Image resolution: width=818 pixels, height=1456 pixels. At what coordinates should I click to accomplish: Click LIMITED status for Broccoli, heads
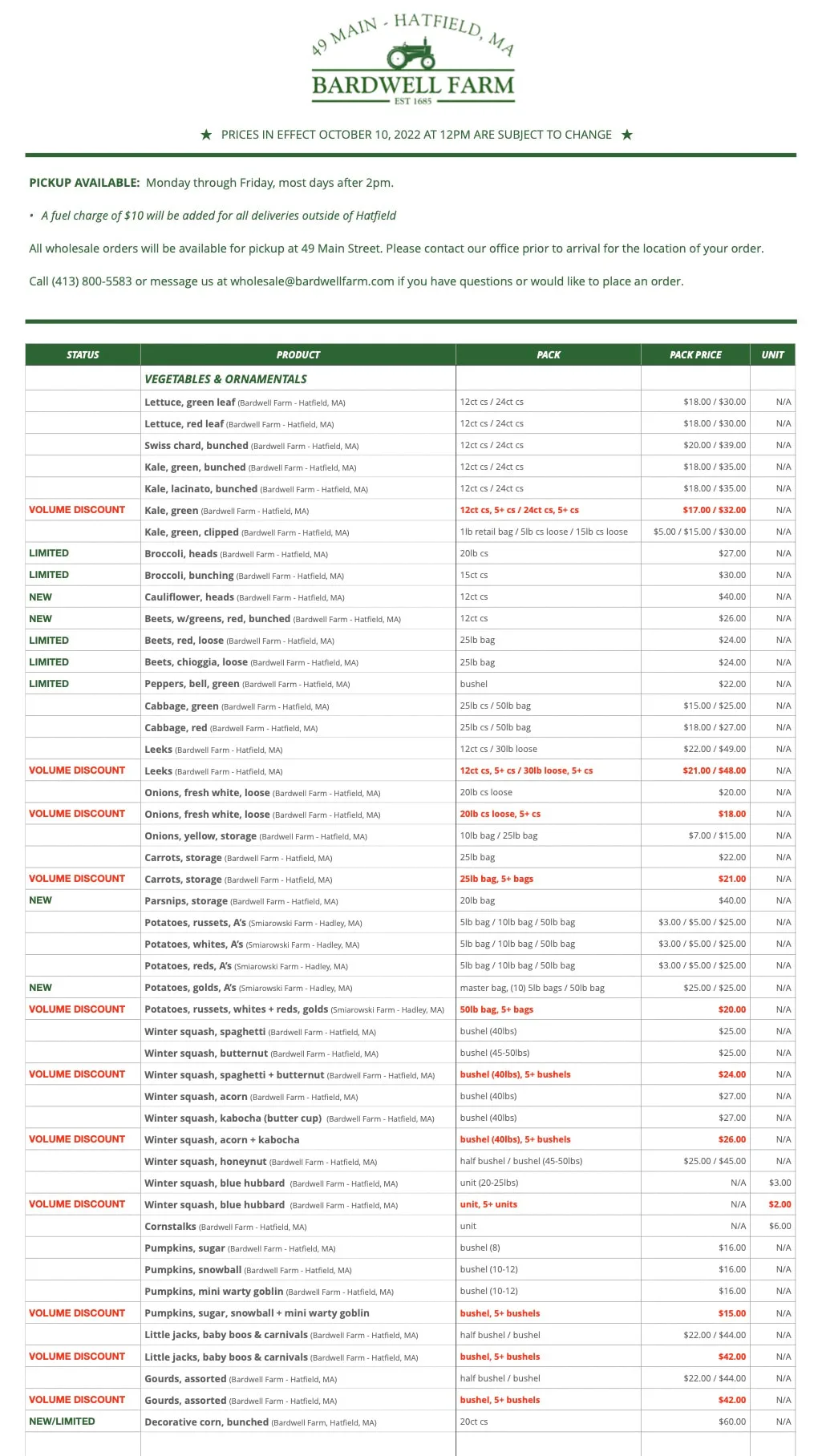(49, 553)
